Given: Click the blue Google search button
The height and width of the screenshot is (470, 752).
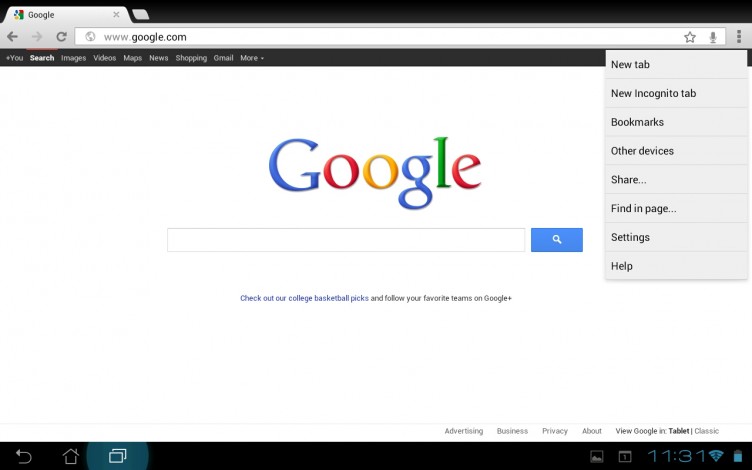Looking at the screenshot, I should 557,239.
